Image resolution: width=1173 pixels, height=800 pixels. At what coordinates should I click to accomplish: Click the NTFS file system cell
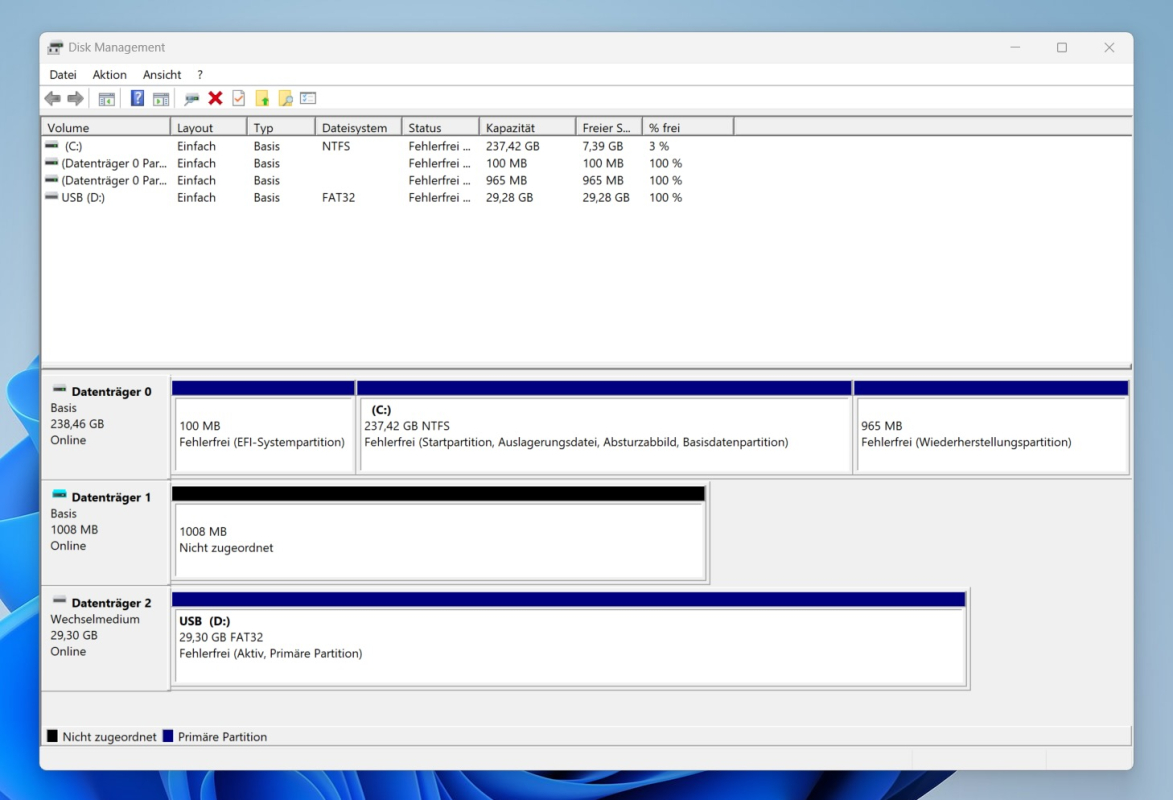[x=336, y=146]
